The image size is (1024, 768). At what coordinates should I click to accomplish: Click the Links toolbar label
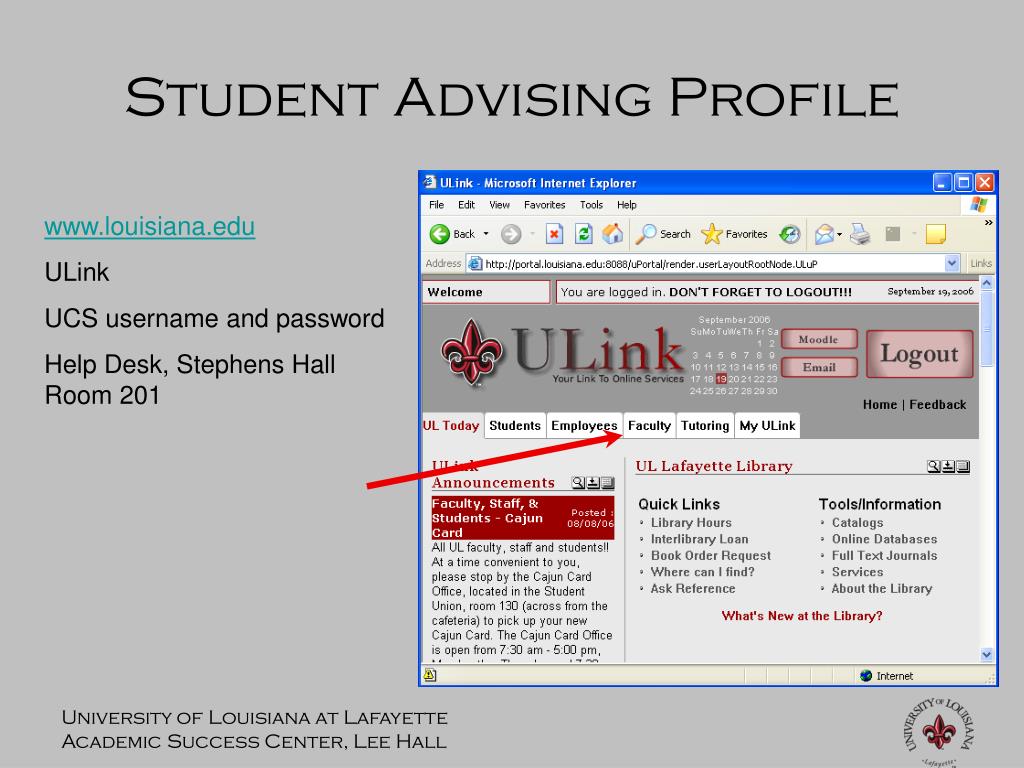point(981,263)
